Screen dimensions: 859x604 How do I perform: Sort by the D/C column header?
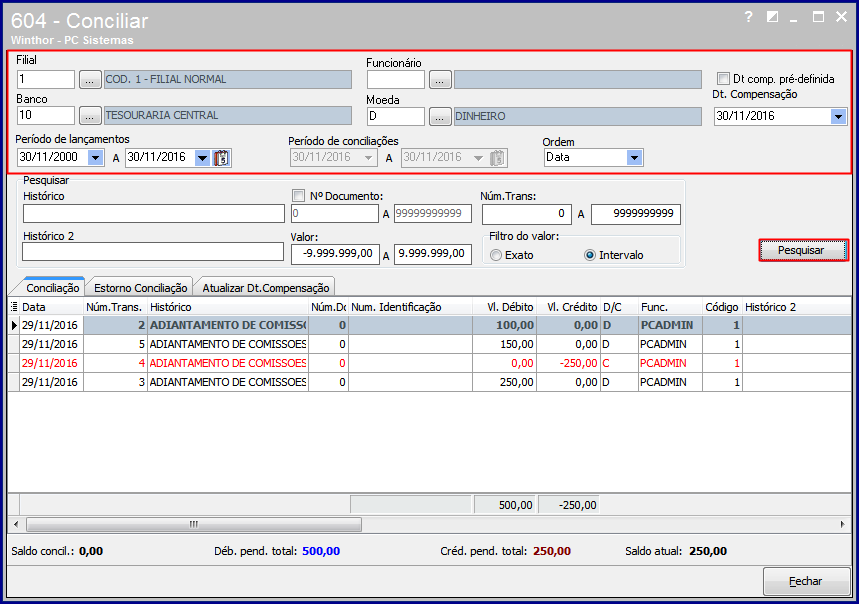619,307
